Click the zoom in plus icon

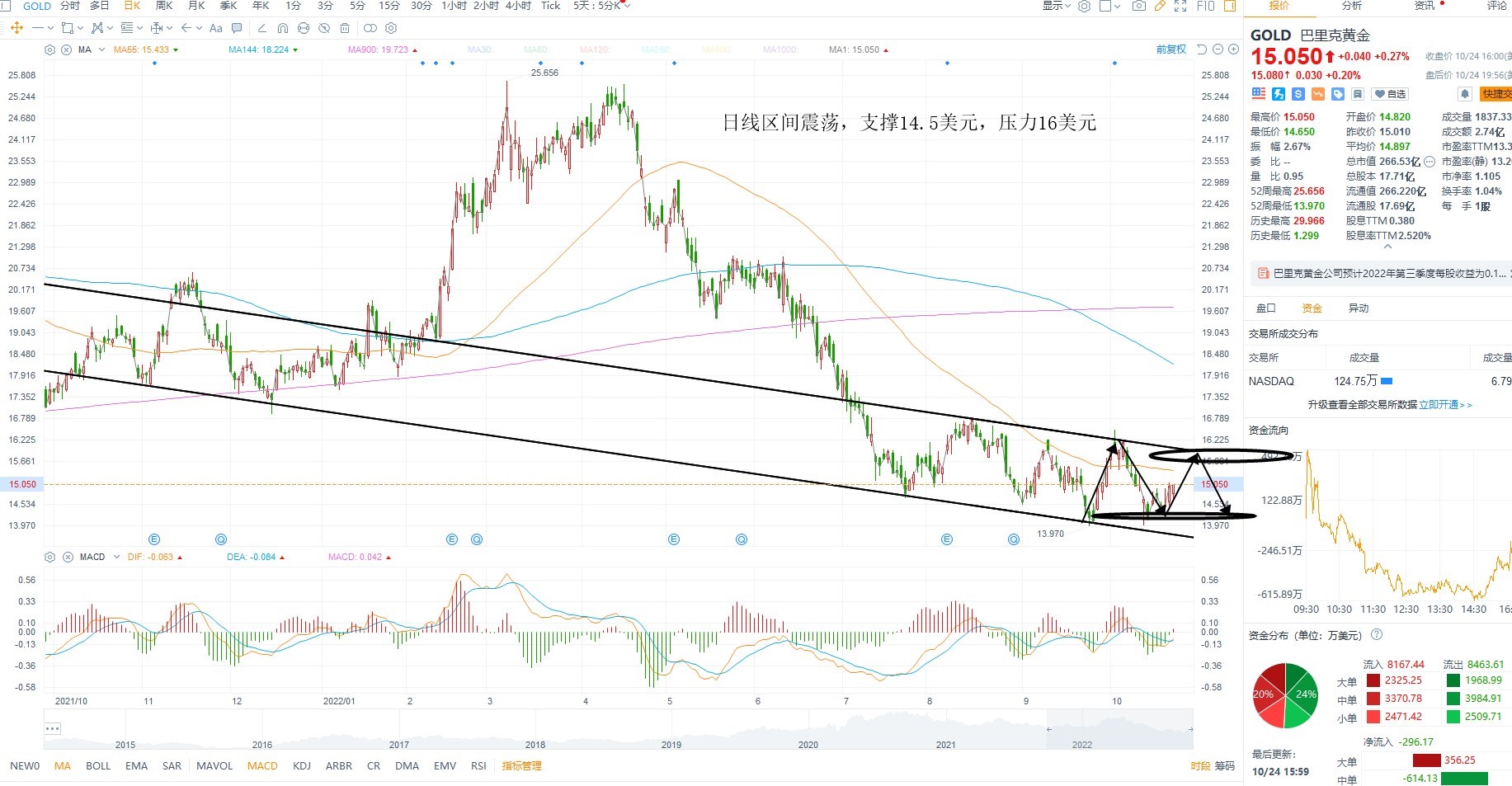click(1233, 49)
